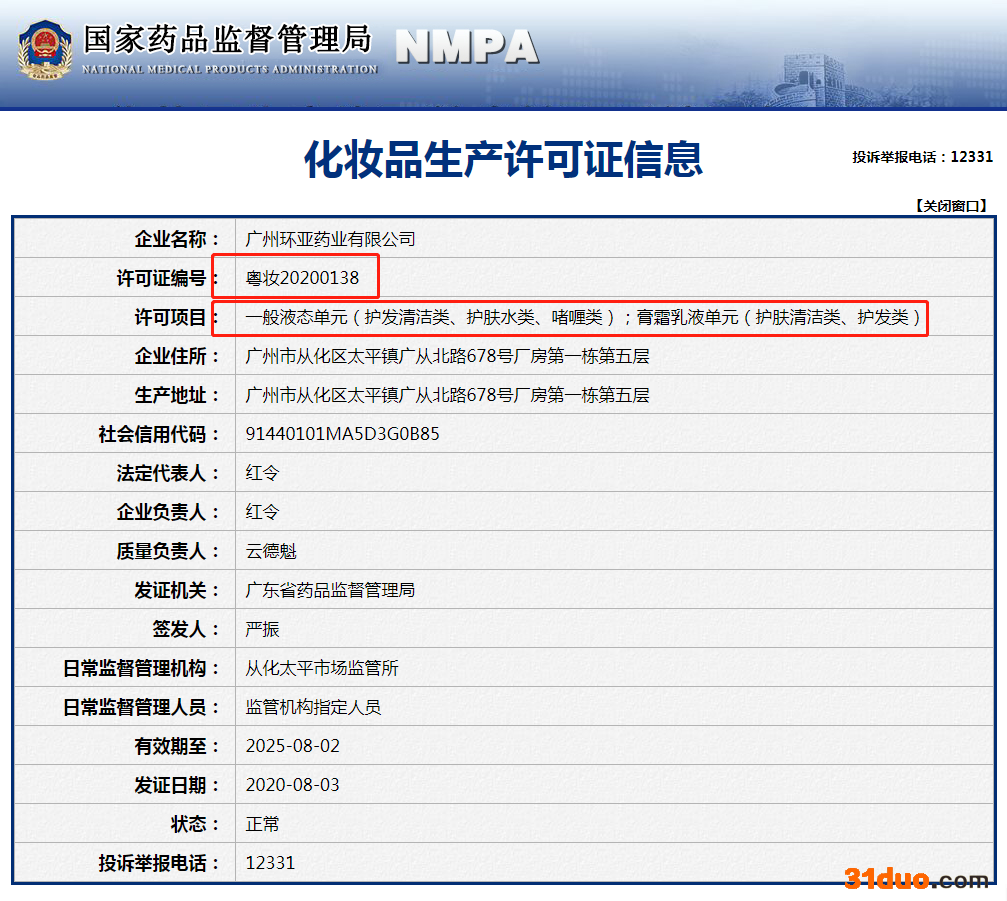The width and height of the screenshot is (1007, 901).
Task: Click the 生产地址 address value
Action: [x=447, y=395]
